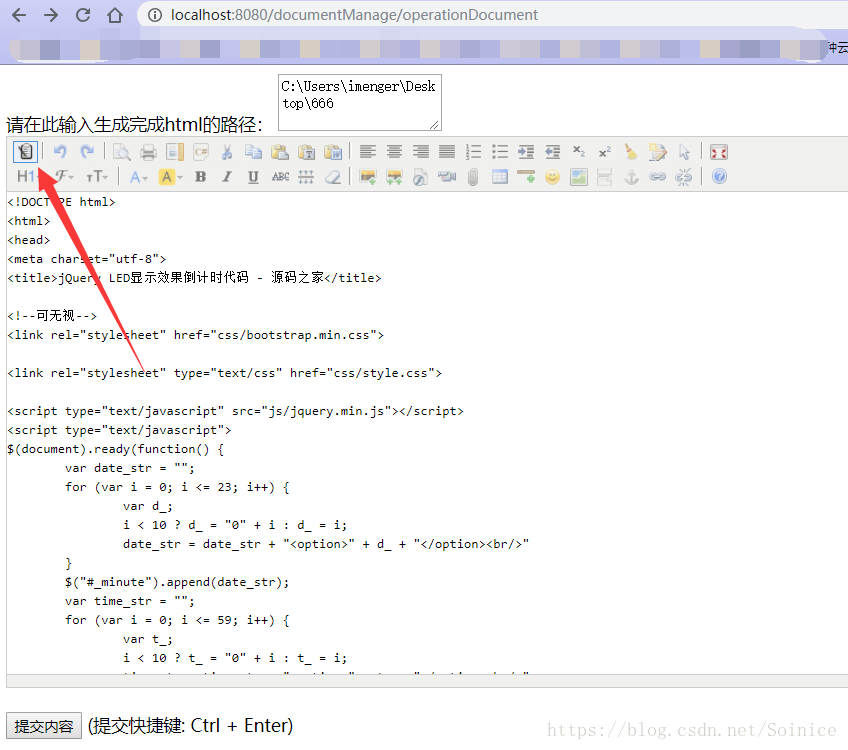Click the multi-image upload icon

[x=394, y=177]
